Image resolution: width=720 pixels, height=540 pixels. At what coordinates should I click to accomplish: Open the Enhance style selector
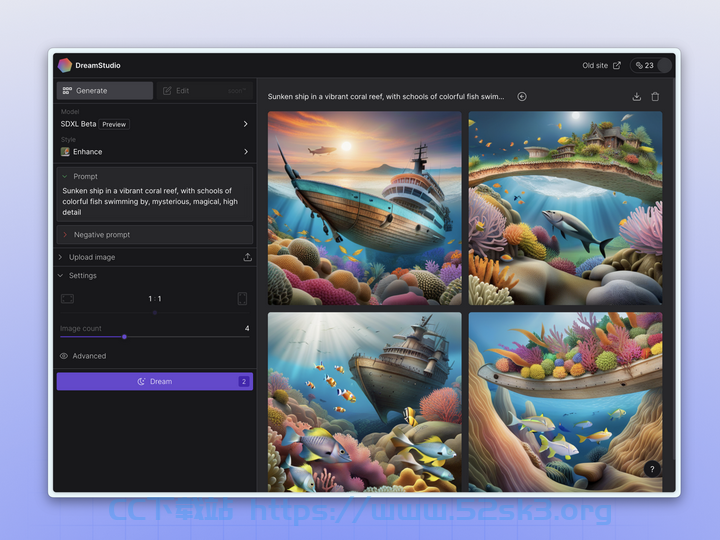[155, 152]
